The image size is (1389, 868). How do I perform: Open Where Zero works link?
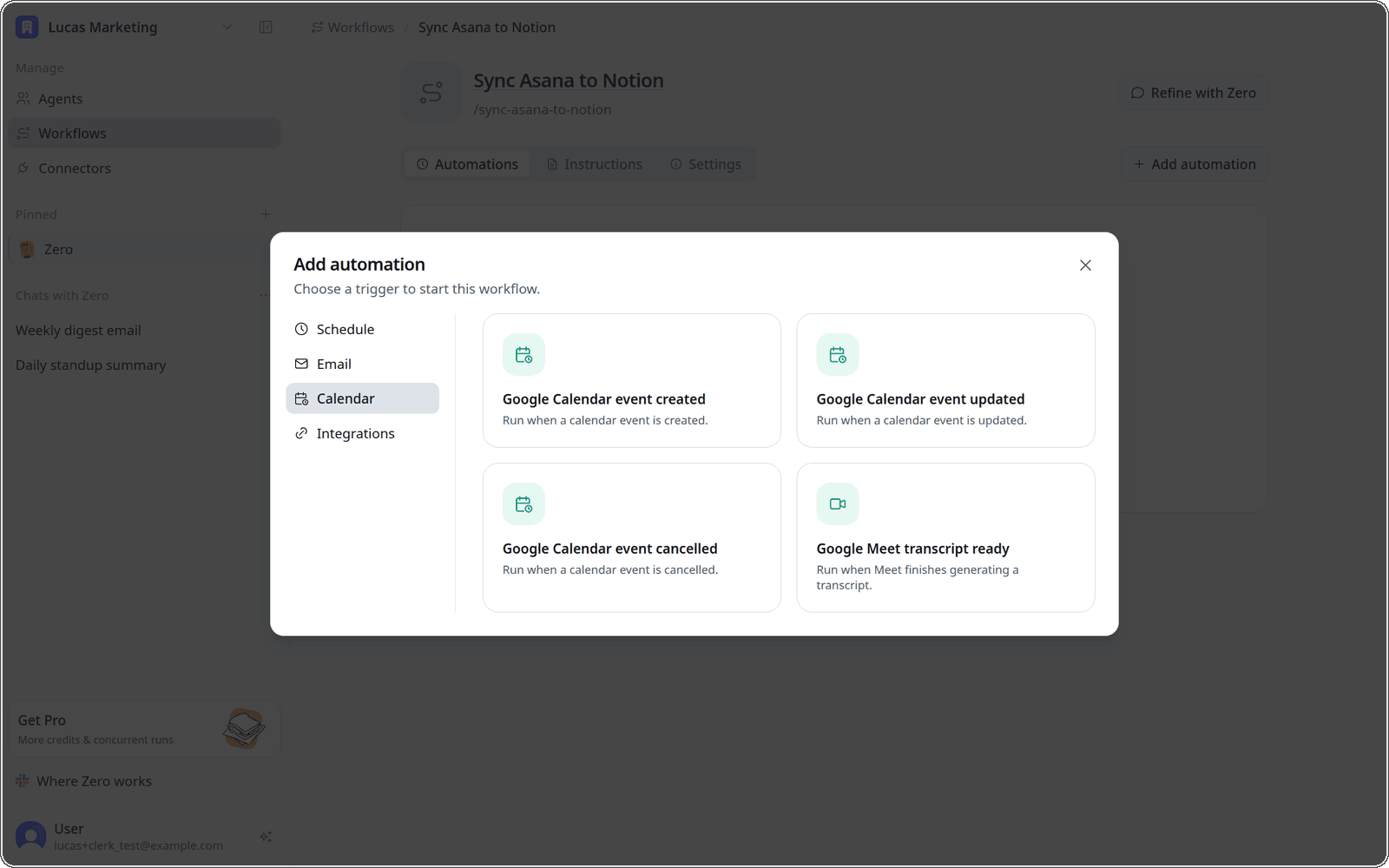click(94, 781)
